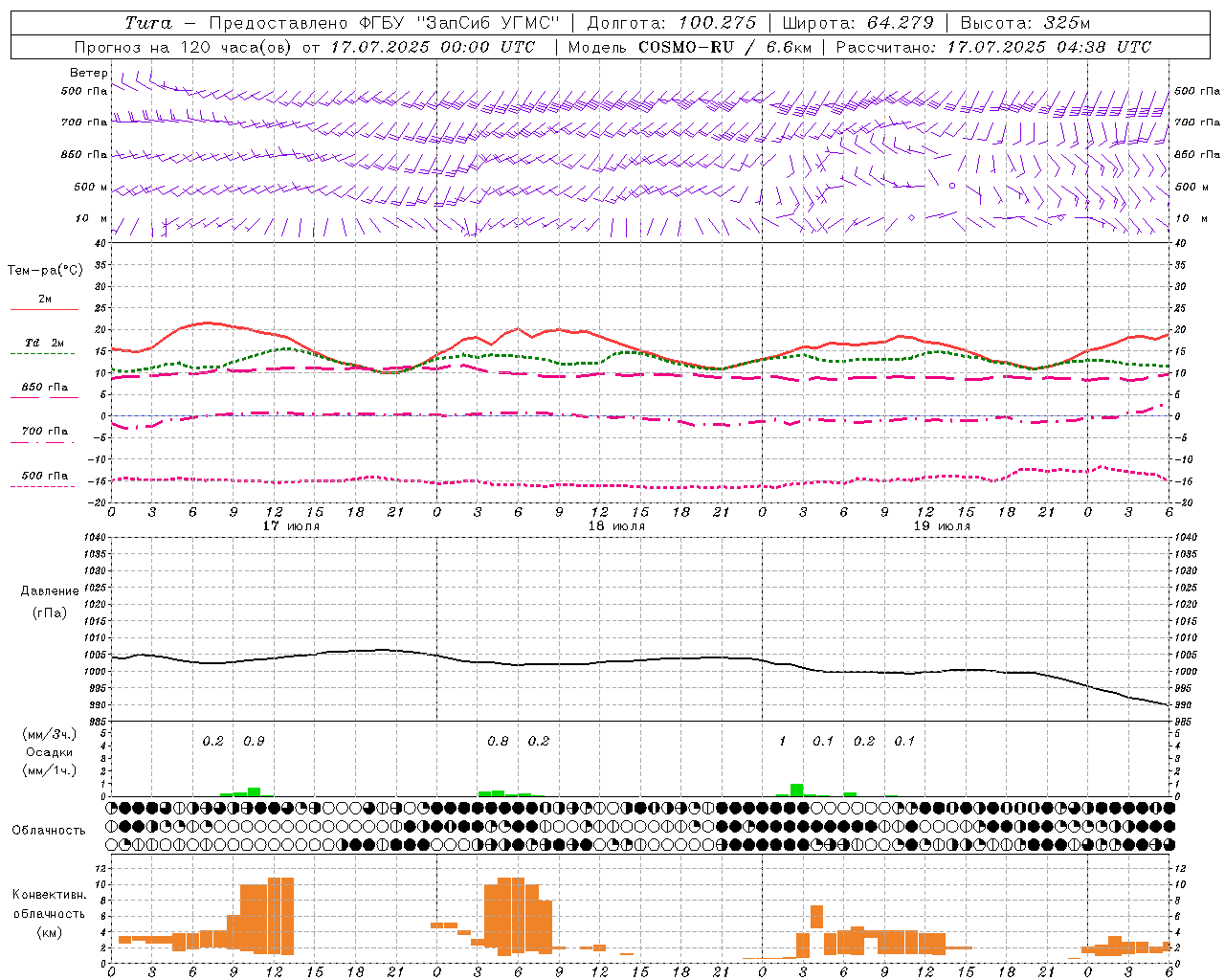Screen dimensions: 1225x980
Task: Click the "Тем-ра(°C)" temperature panel label
Action: pos(45,270)
